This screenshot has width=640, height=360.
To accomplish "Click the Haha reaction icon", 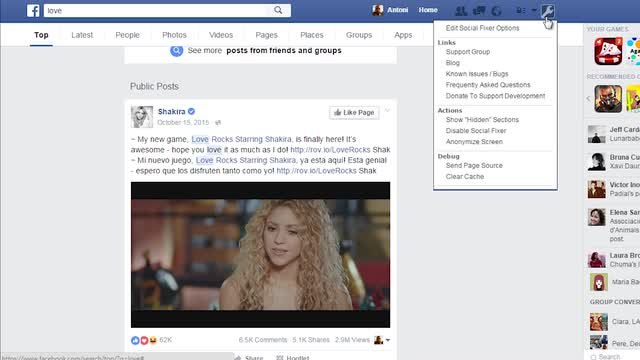I will pyautogui.click(x=153, y=340).
